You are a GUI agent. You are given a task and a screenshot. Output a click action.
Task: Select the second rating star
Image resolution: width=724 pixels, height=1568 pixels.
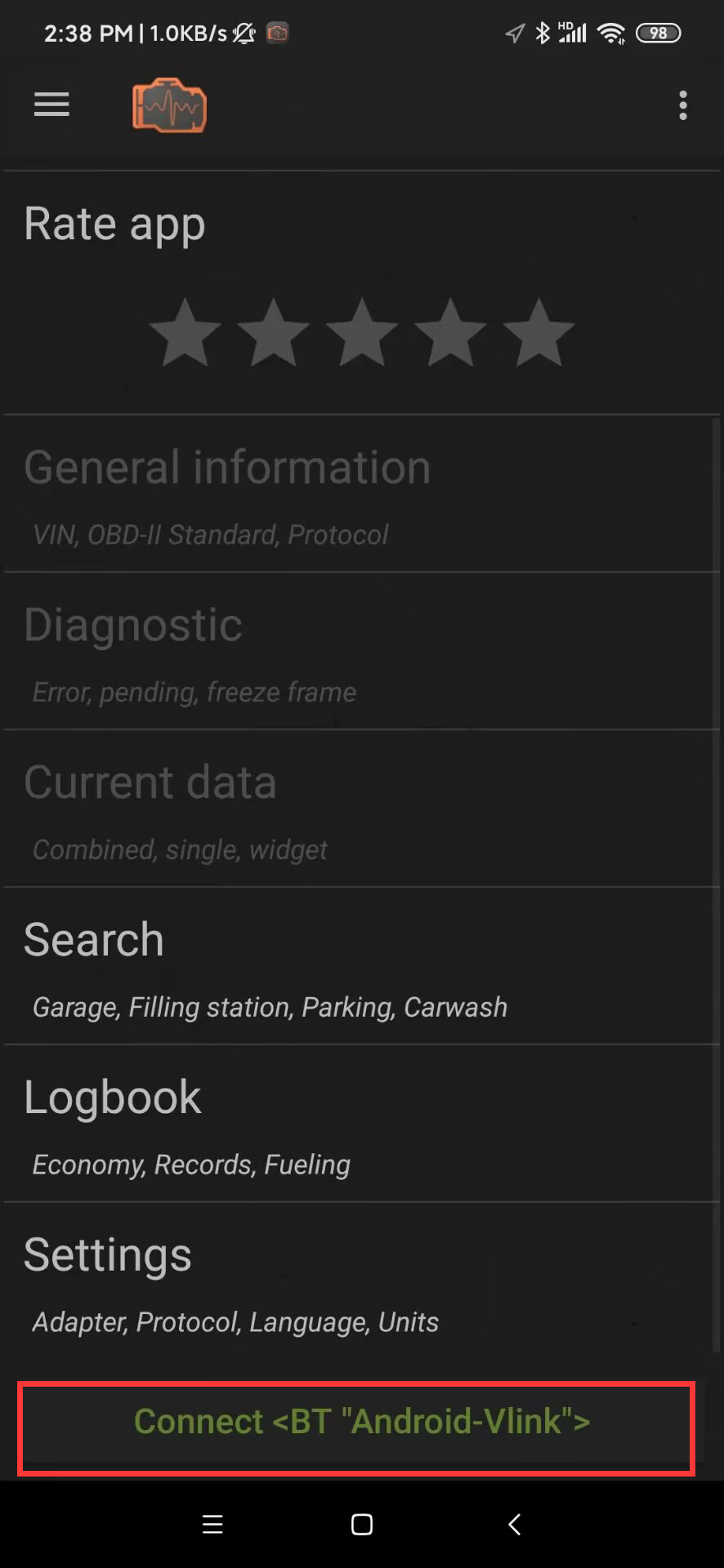point(274,332)
